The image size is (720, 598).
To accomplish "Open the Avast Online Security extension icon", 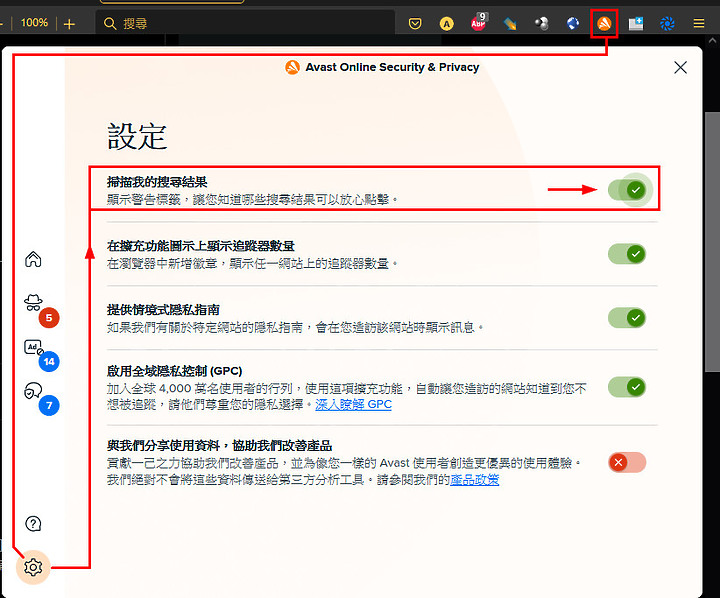I will pyautogui.click(x=604, y=23).
